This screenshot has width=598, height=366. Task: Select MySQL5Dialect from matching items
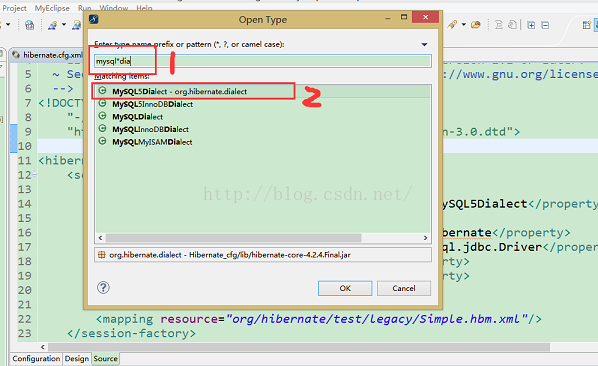coord(263,92)
